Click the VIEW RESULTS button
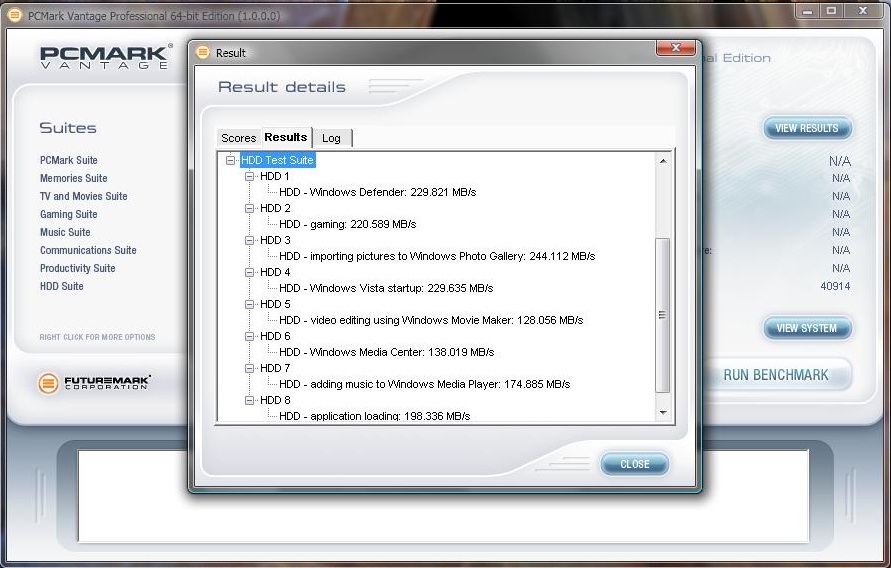 (x=807, y=128)
